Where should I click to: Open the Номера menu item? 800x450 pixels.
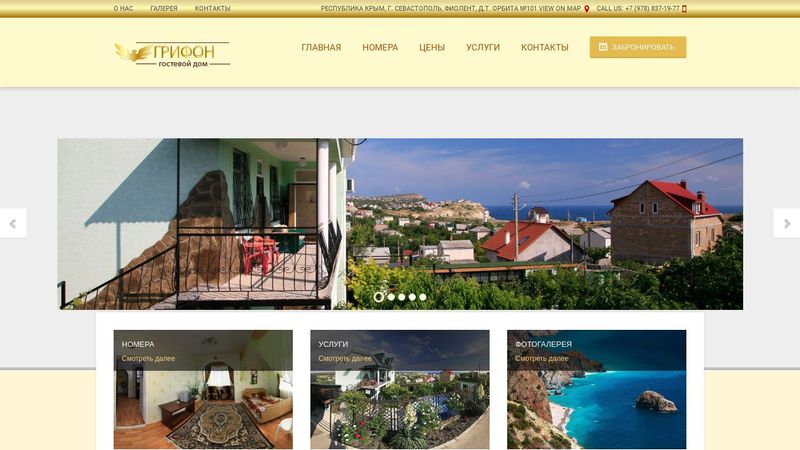[380, 47]
